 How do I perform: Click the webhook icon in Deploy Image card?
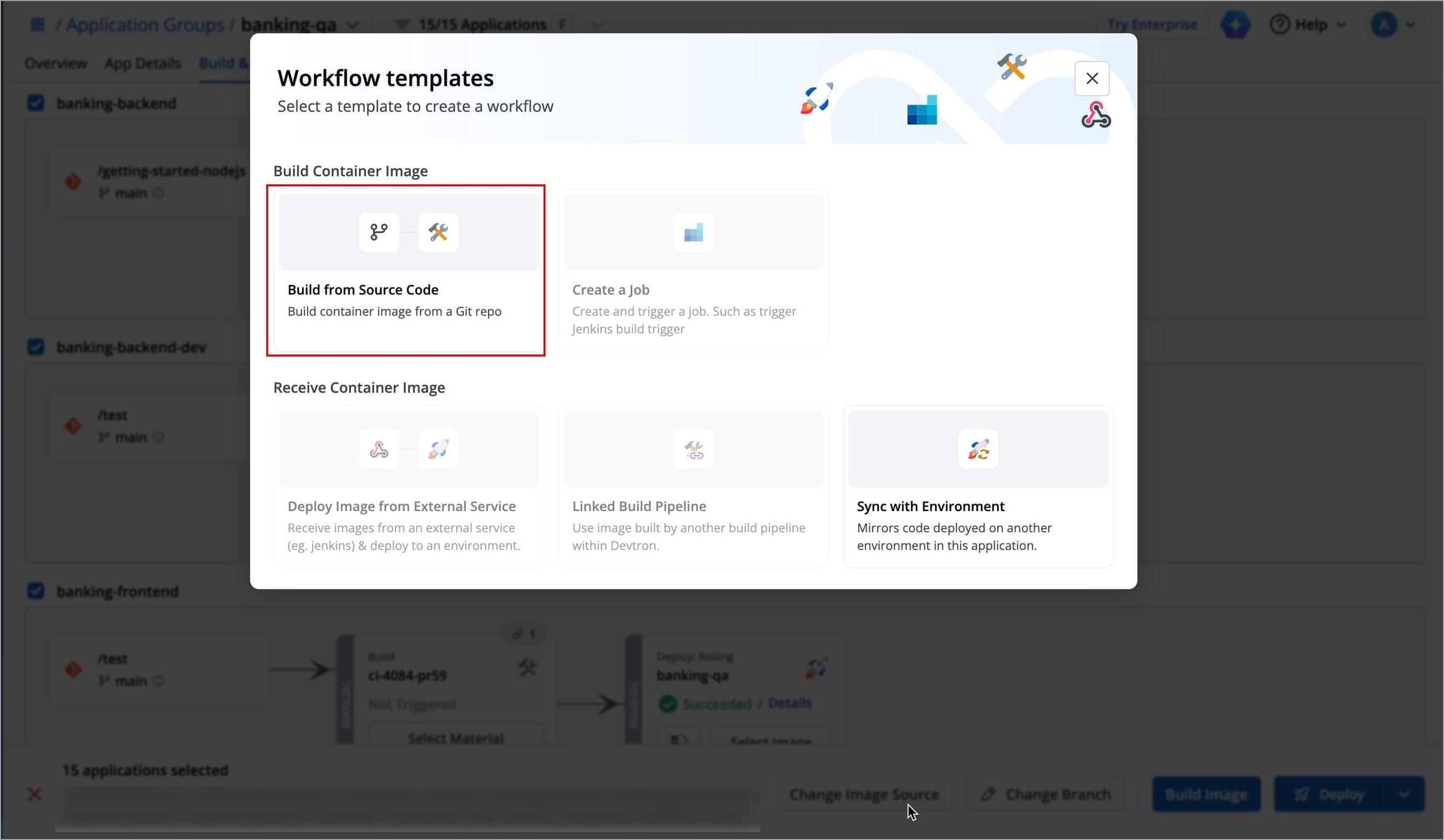tap(379, 449)
